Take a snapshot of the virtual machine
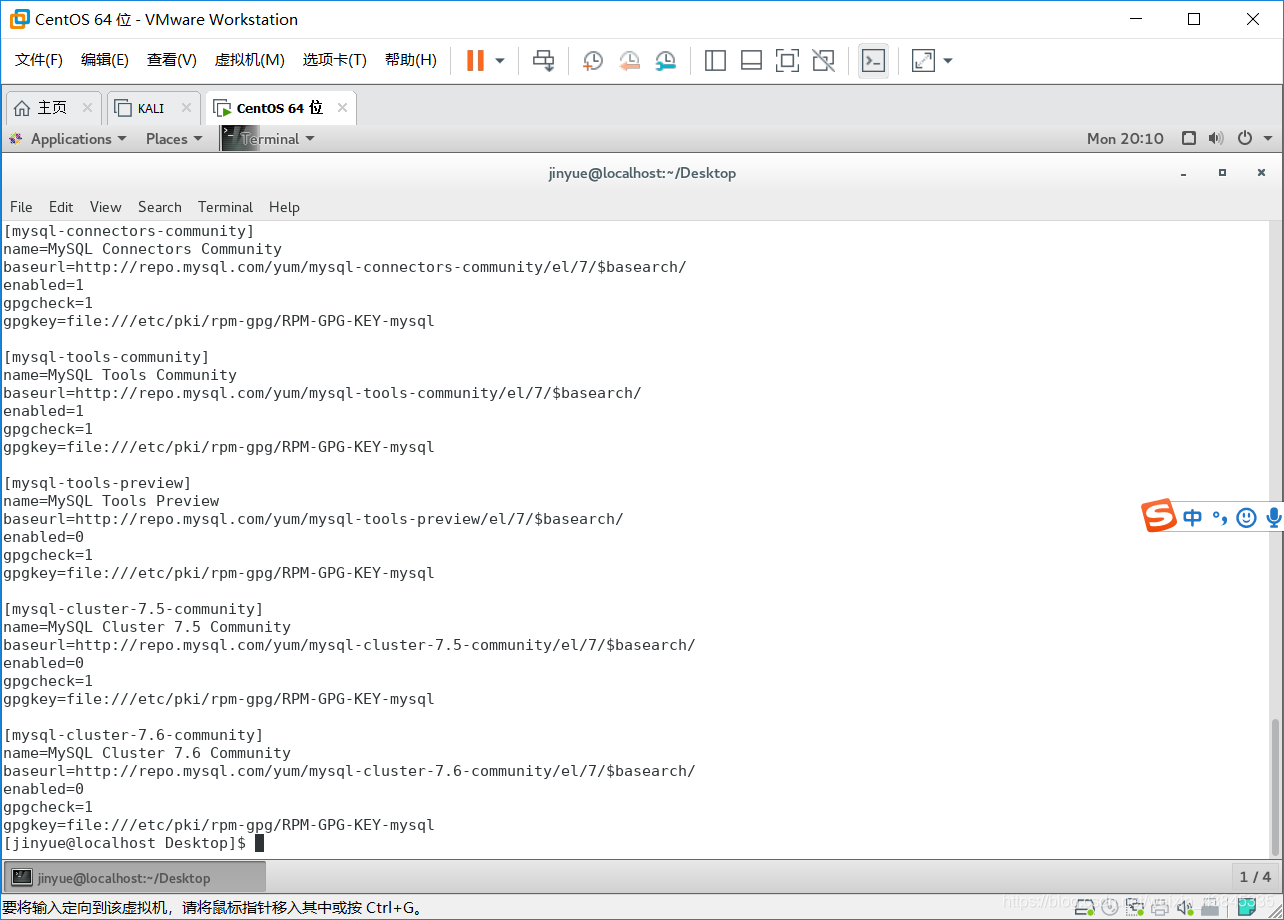 point(593,61)
